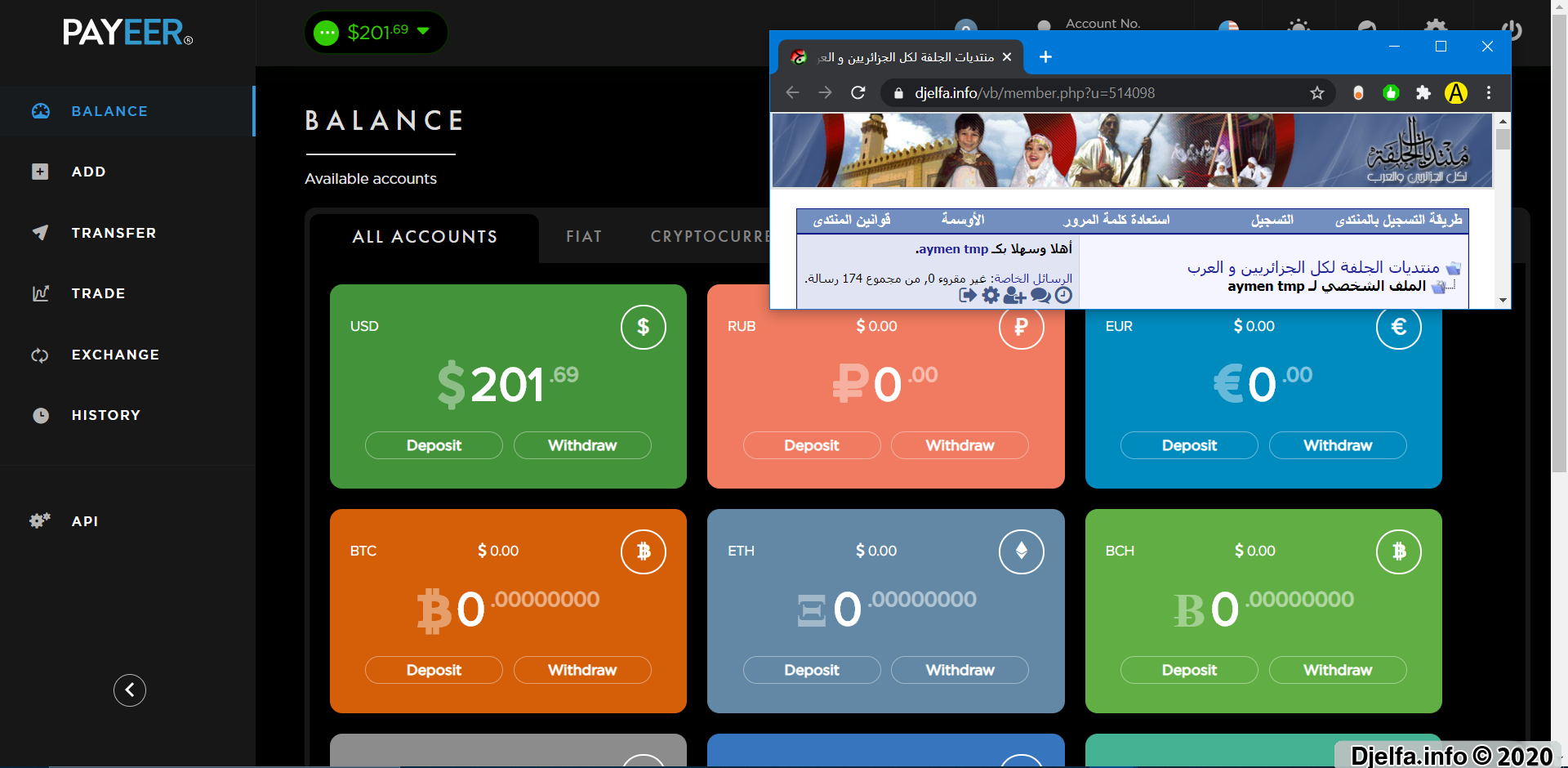Open forum settings gear icon
The image size is (1568, 768).
tap(991, 296)
